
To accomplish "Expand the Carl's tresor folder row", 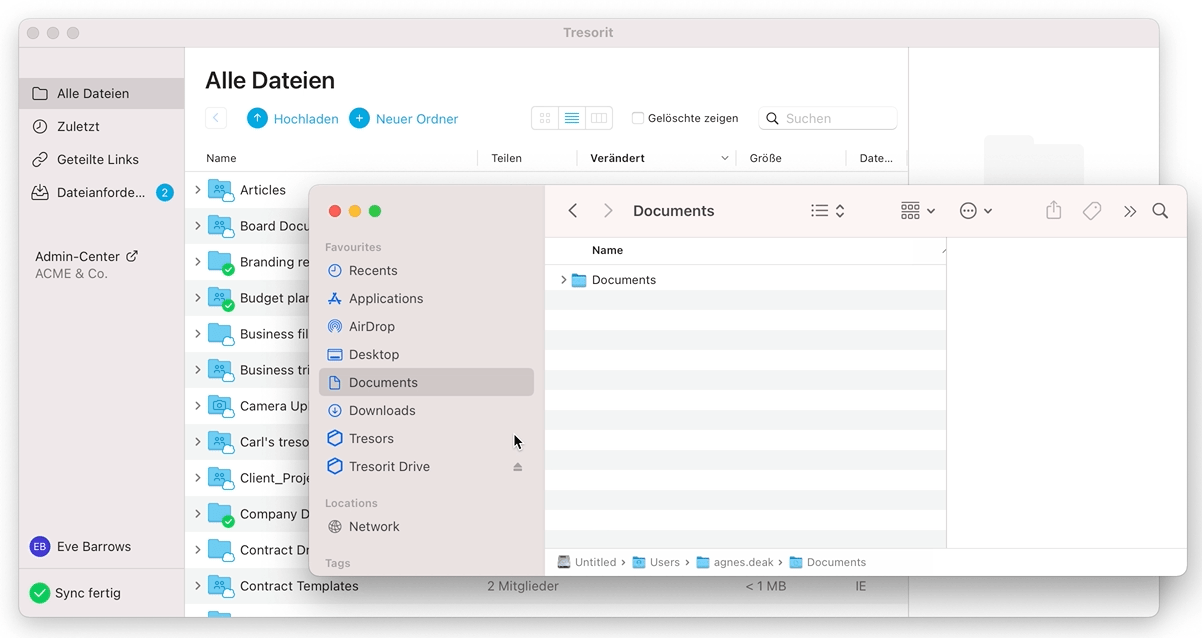I will click(x=198, y=442).
